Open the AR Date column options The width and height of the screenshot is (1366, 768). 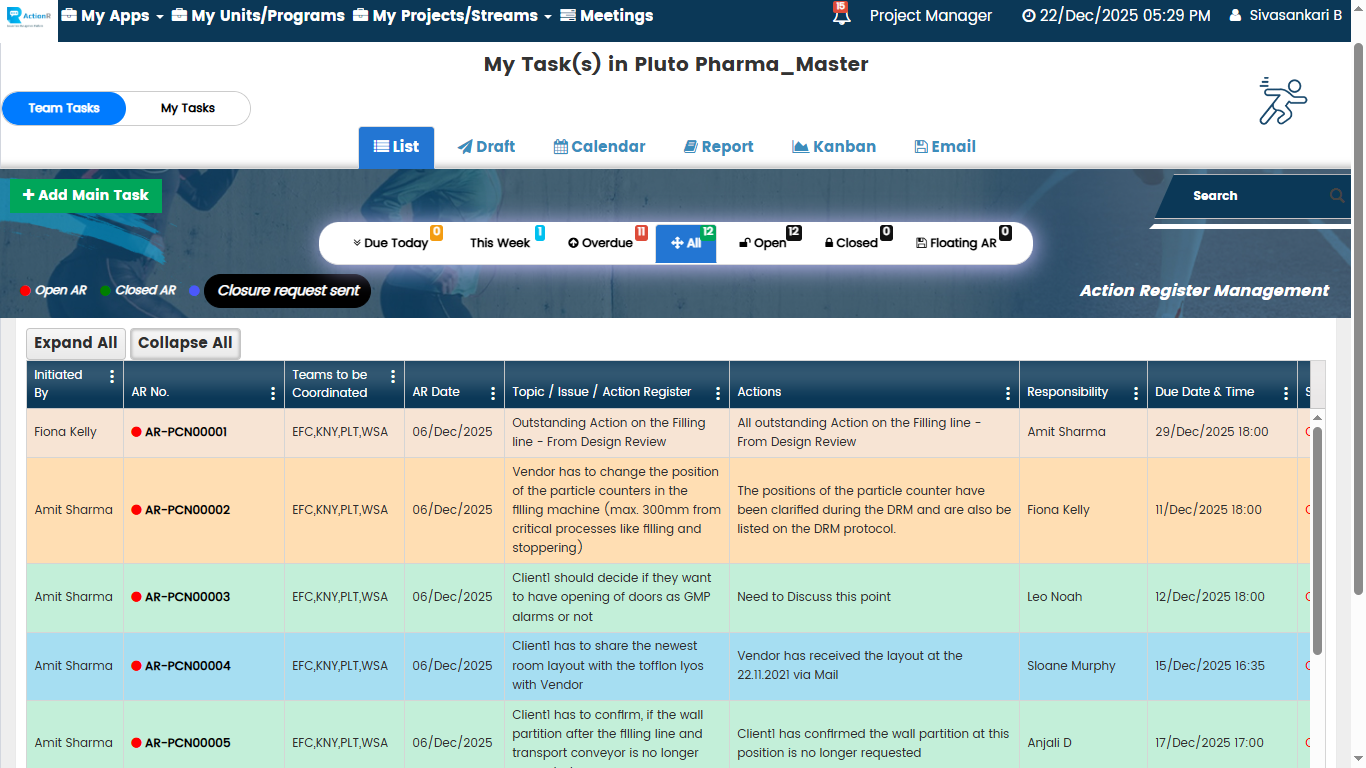[x=493, y=393]
